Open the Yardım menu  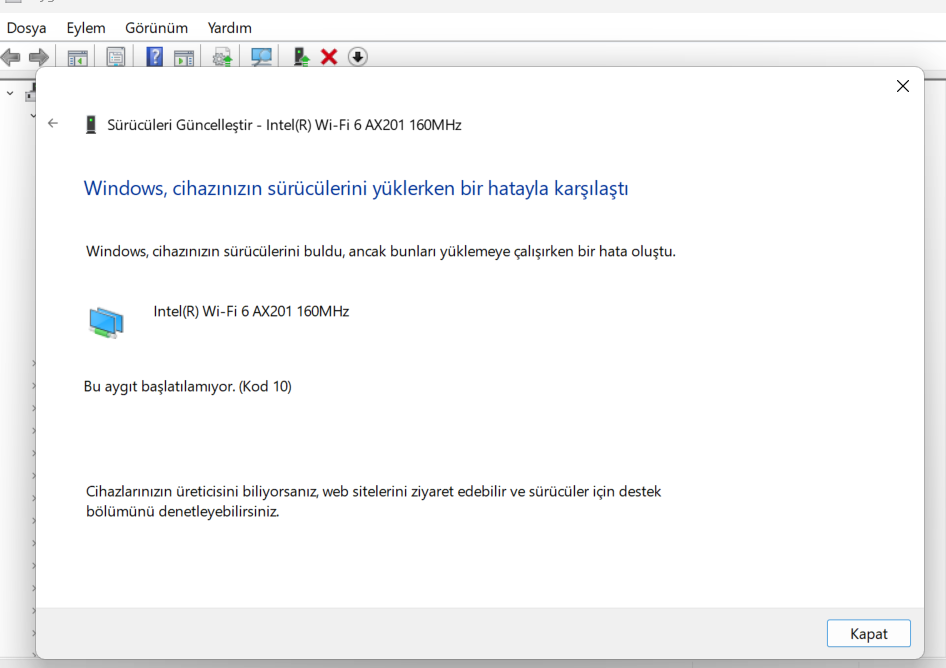pyautogui.click(x=229, y=28)
